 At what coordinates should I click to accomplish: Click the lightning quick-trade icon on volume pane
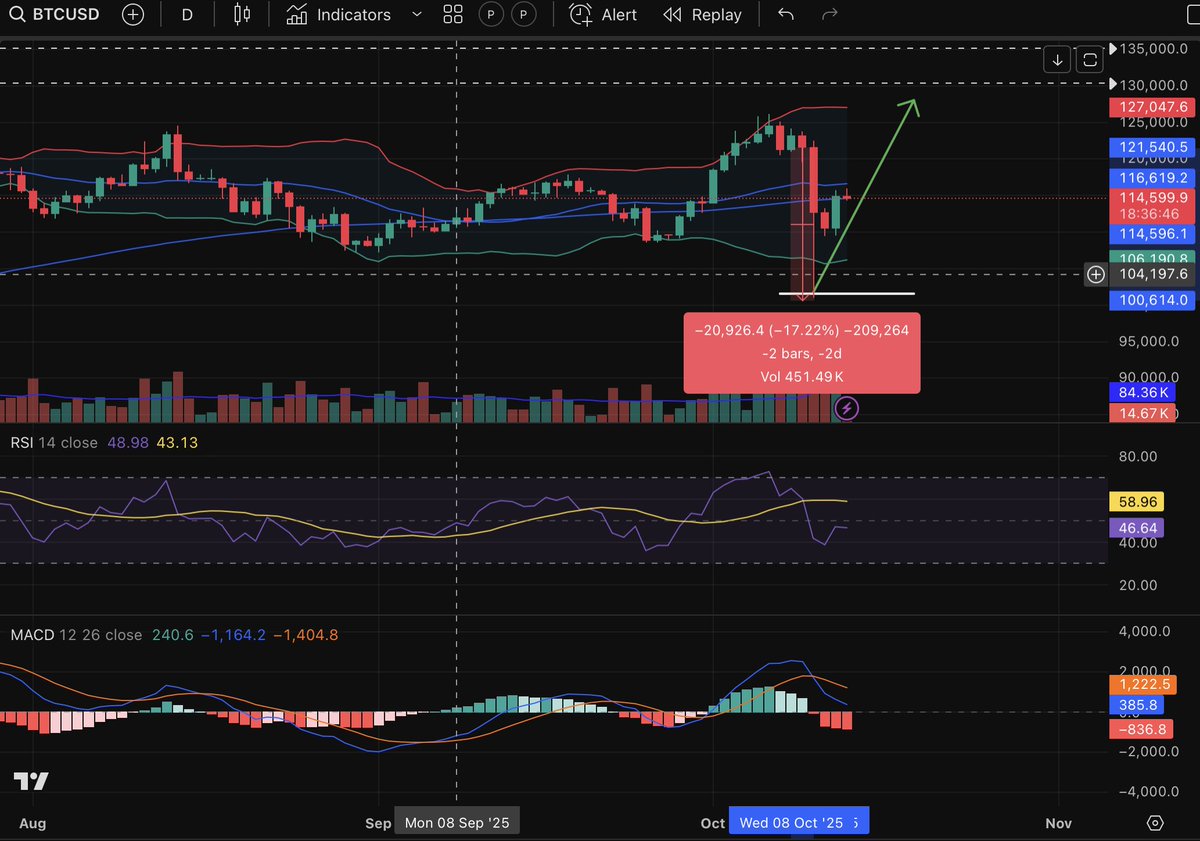(x=845, y=408)
